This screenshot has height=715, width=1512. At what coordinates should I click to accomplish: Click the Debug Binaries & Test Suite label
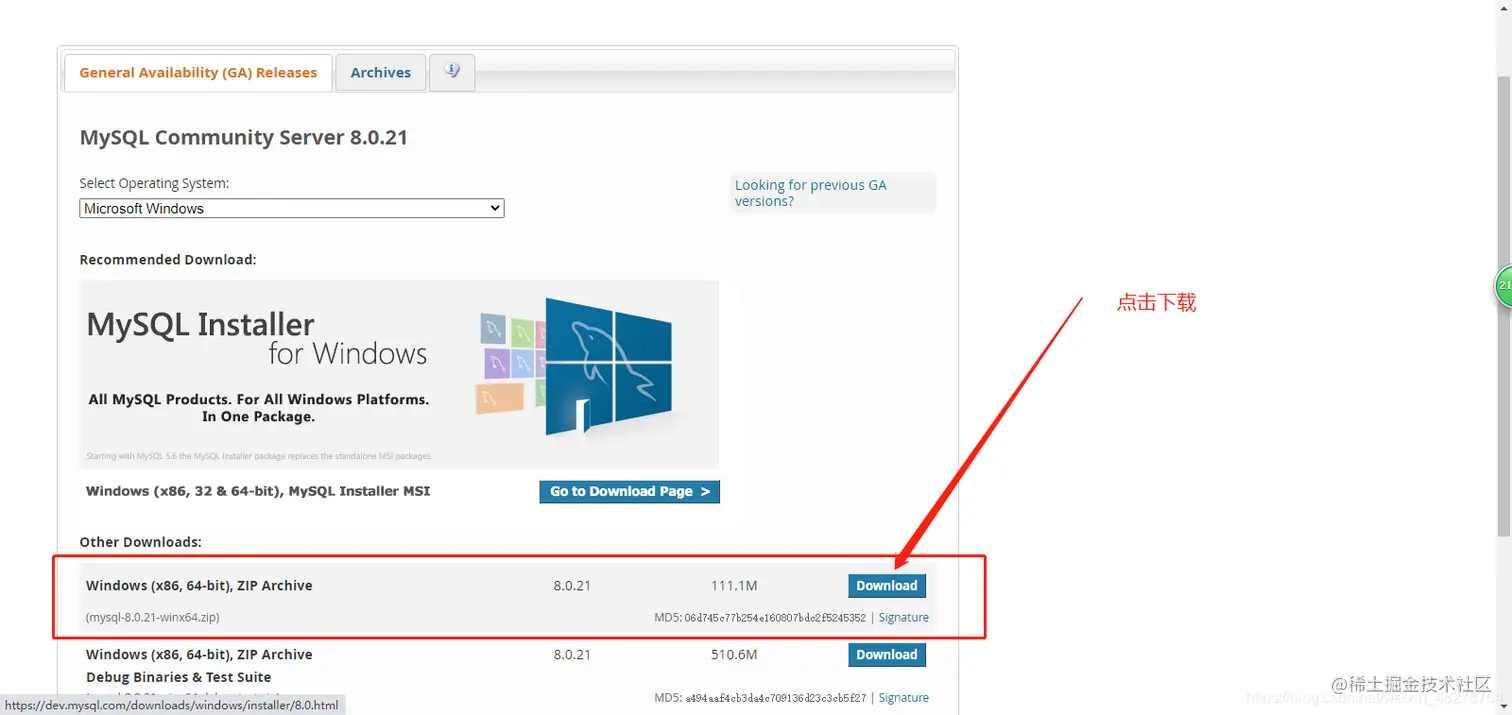coord(179,677)
